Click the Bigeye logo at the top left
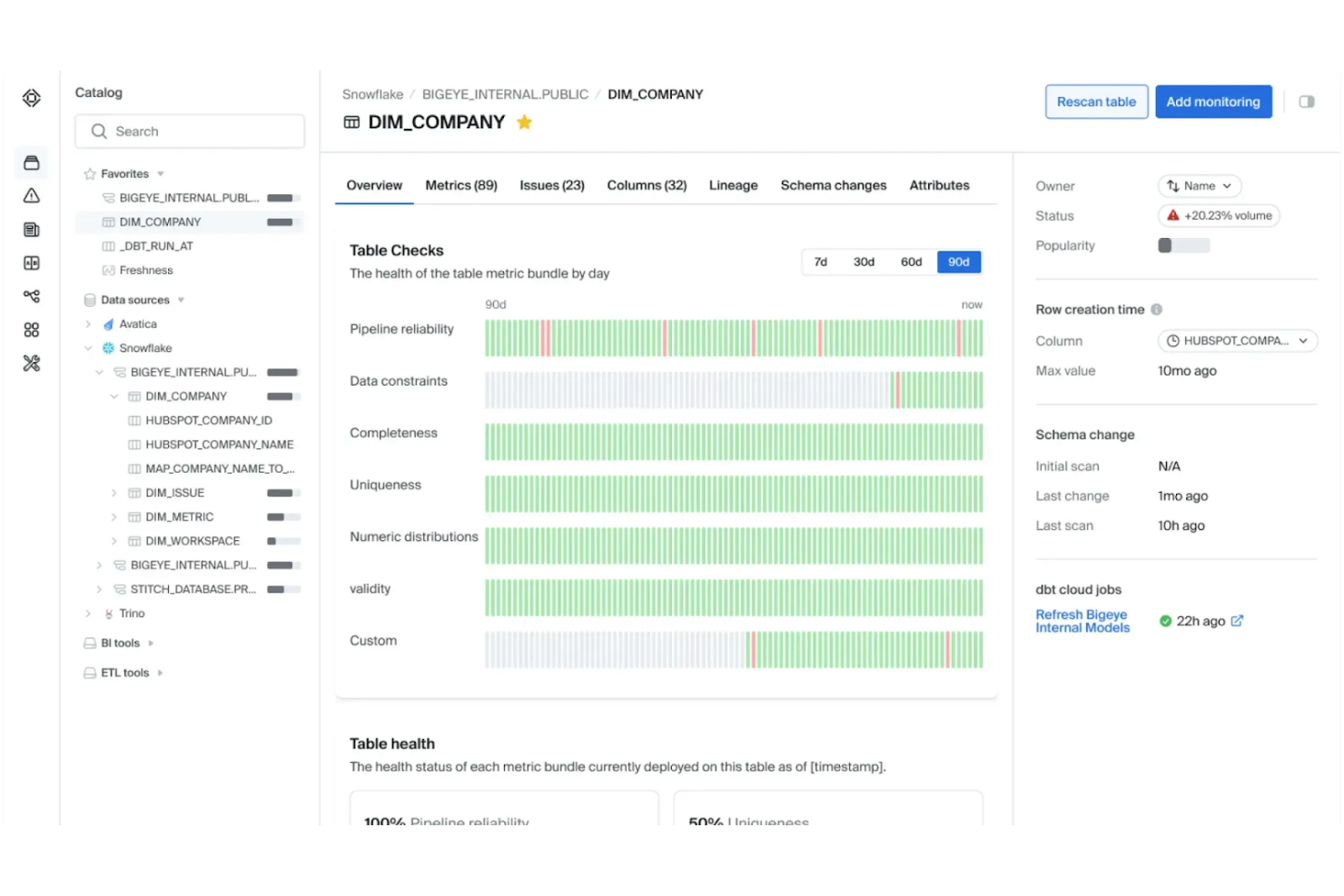 (x=31, y=98)
